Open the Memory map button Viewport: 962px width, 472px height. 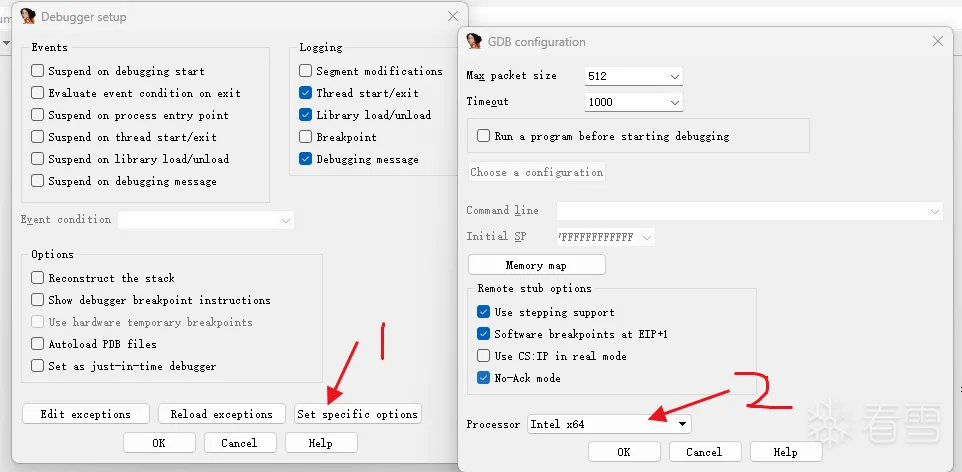(x=536, y=265)
